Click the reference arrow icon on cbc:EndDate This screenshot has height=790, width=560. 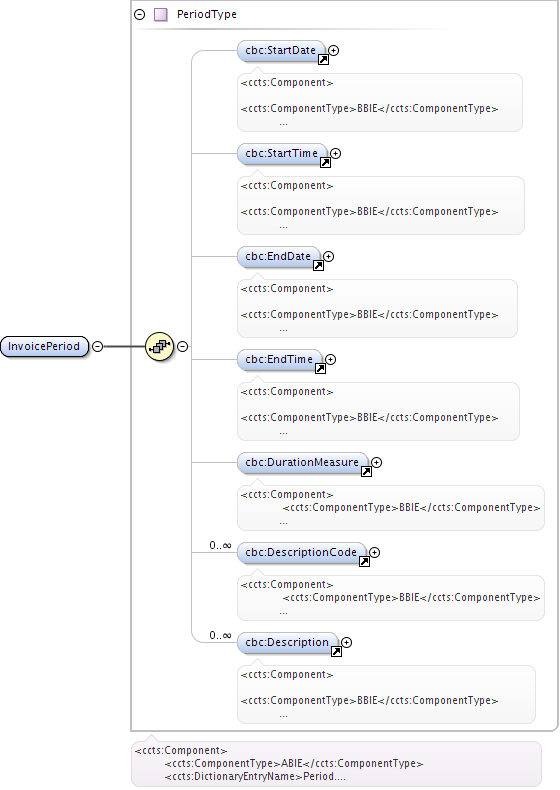(318, 266)
